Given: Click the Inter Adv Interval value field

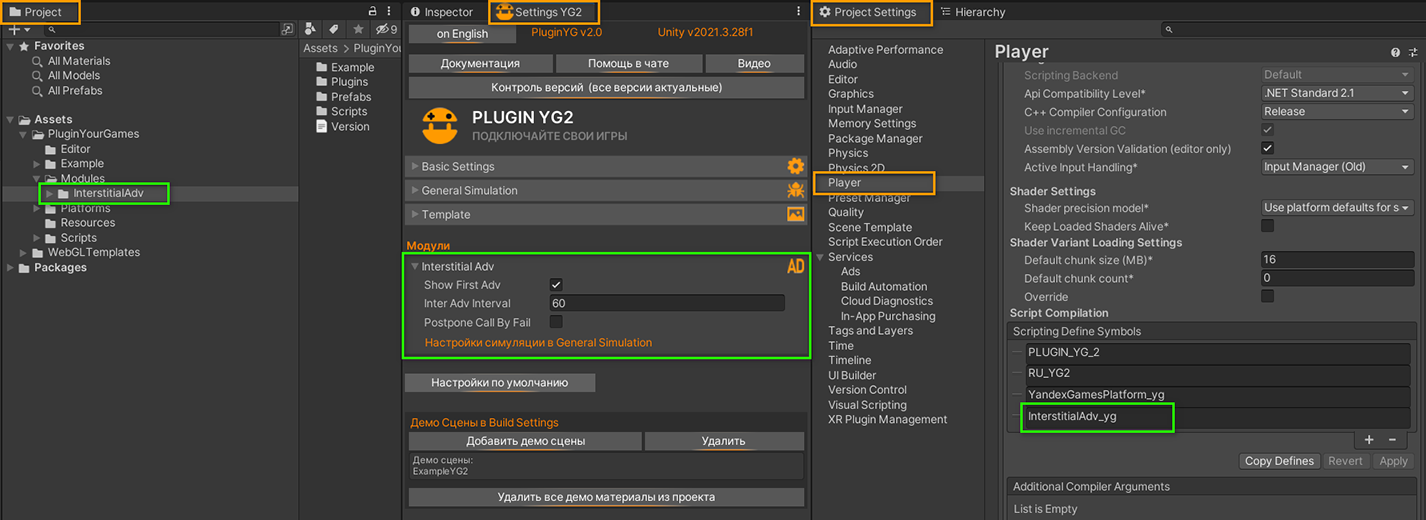Looking at the screenshot, I should pyautogui.click(x=667, y=303).
